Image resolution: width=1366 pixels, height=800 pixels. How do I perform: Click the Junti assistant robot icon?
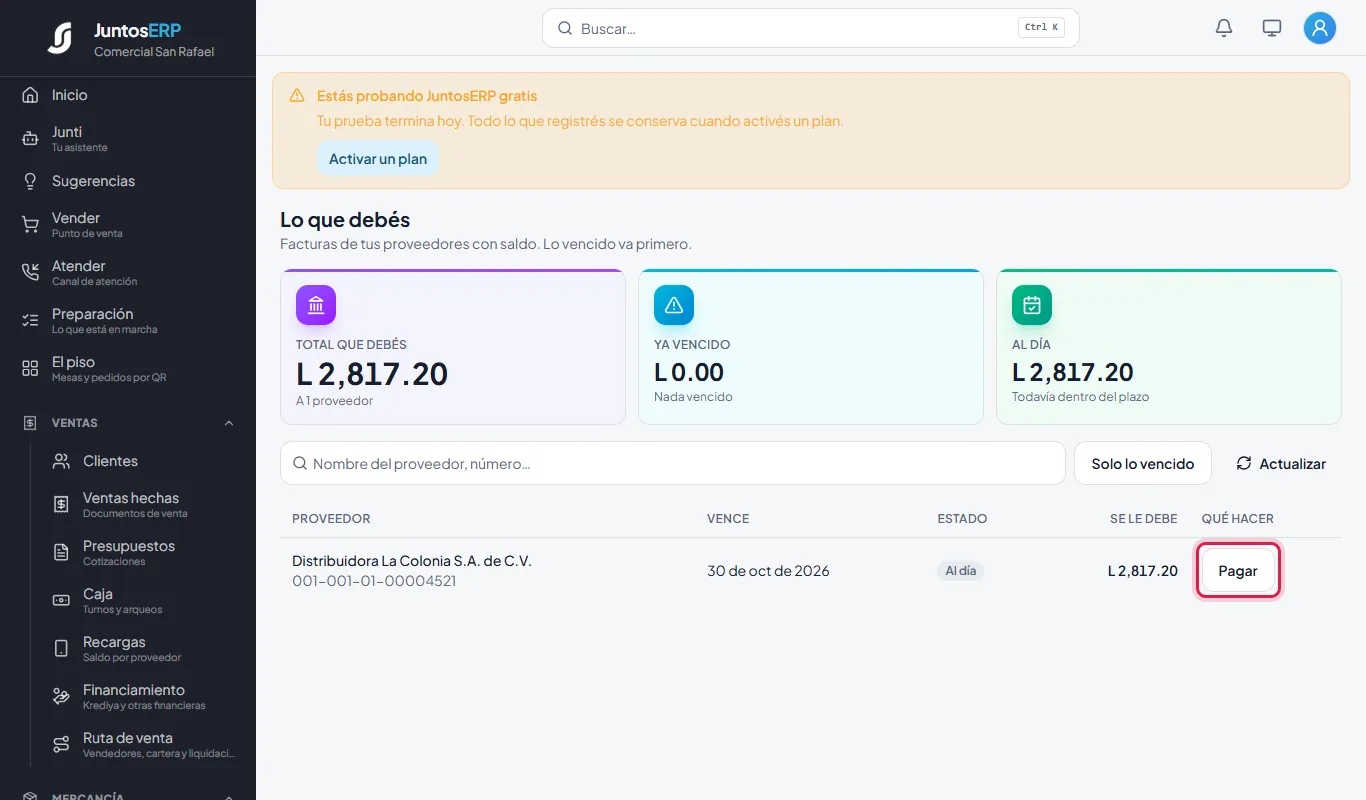[x=30, y=139]
